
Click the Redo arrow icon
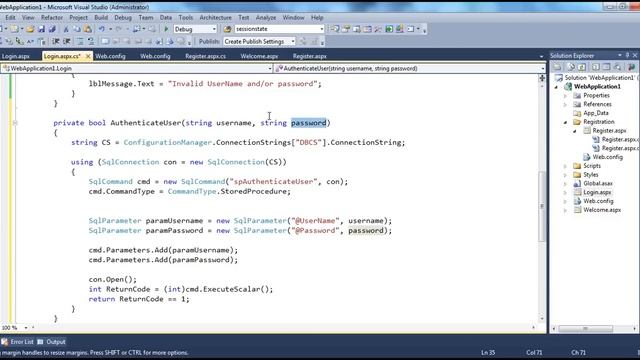(x=119, y=29)
